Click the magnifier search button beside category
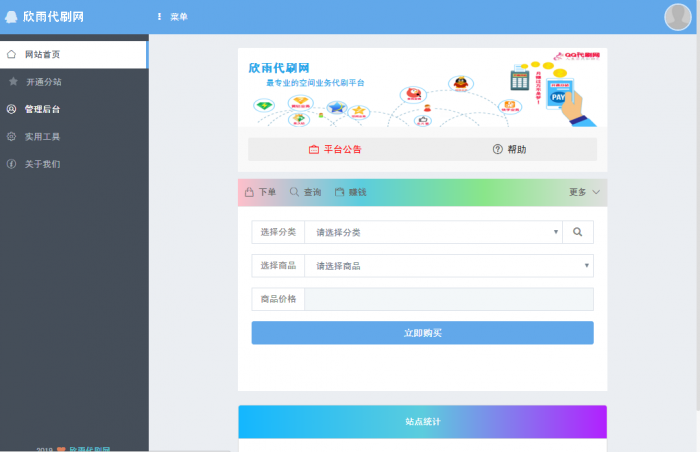This screenshot has height=452, width=700. [x=577, y=232]
